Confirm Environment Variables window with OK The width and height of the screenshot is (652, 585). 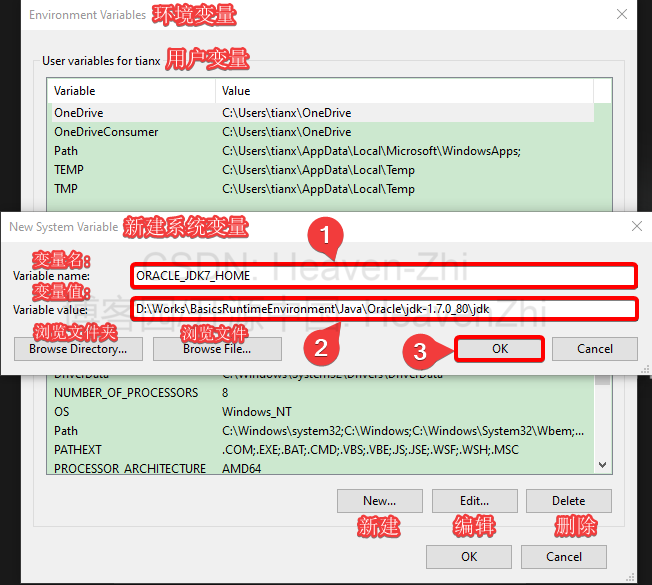tap(469, 557)
